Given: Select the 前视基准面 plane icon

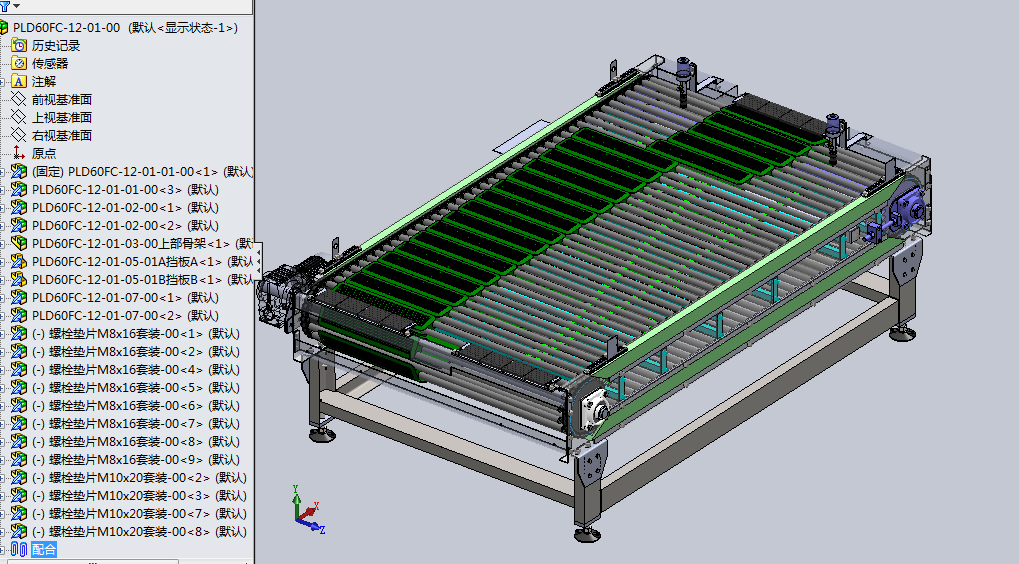Looking at the screenshot, I should pyautogui.click(x=19, y=99).
